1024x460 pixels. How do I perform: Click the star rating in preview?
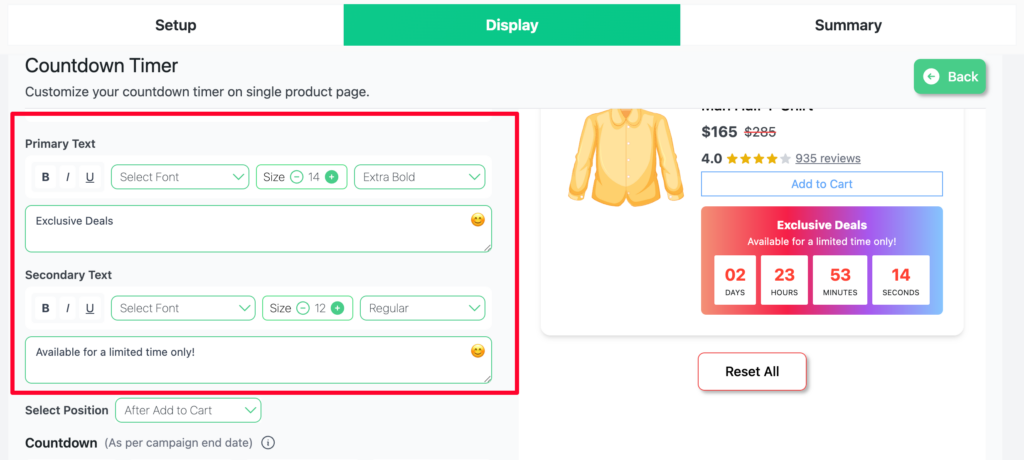pos(758,158)
